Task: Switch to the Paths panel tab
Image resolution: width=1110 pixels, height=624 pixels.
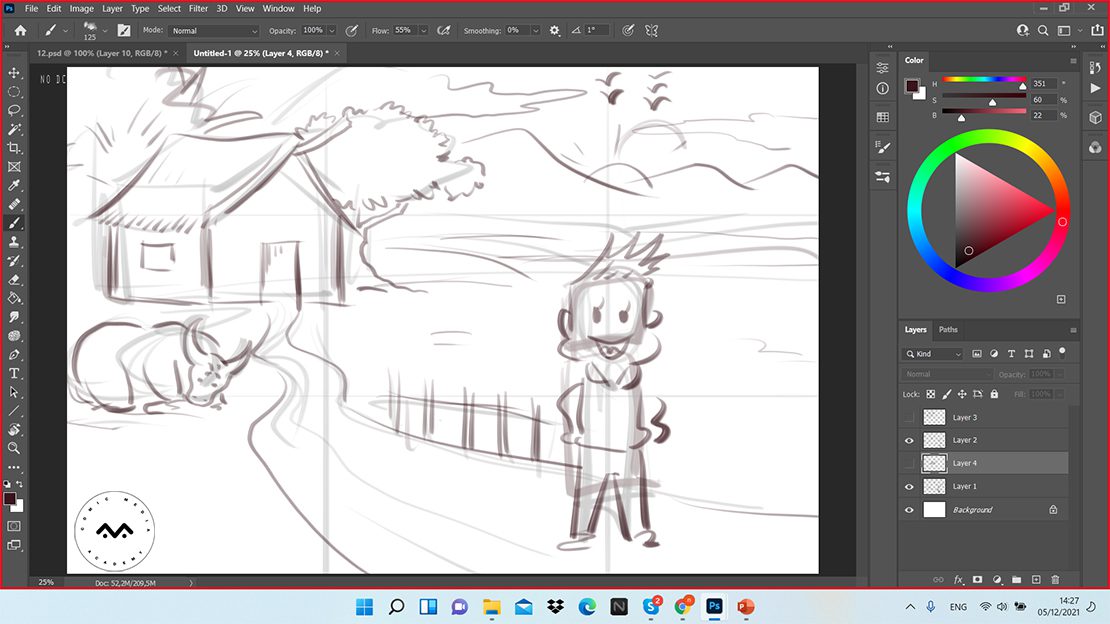Action: point(948,329)
